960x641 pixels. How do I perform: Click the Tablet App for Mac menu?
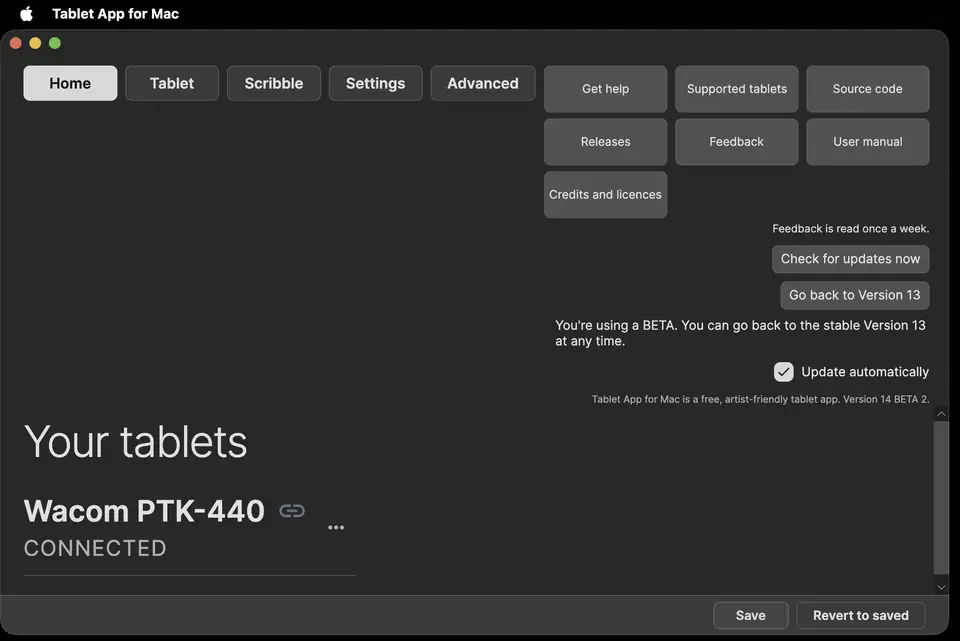tap(116, 13)
